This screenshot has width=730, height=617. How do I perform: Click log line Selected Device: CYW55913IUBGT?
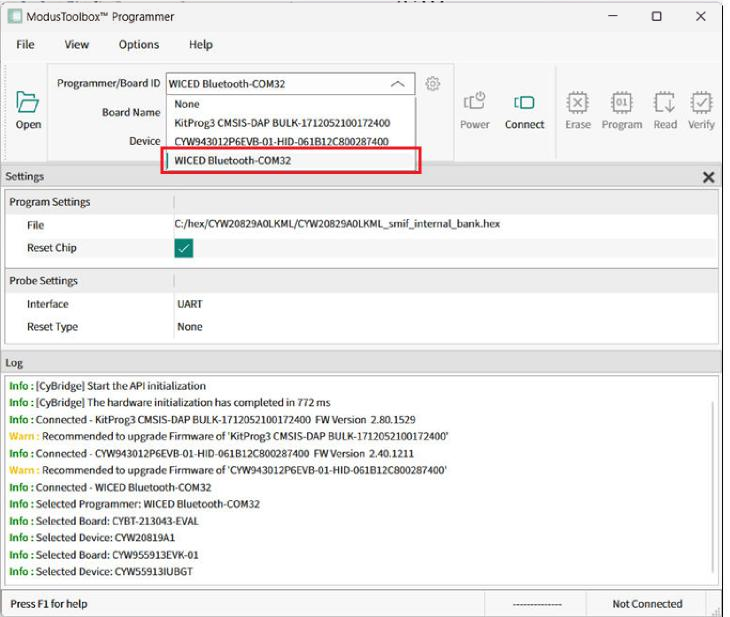point(101,572)
